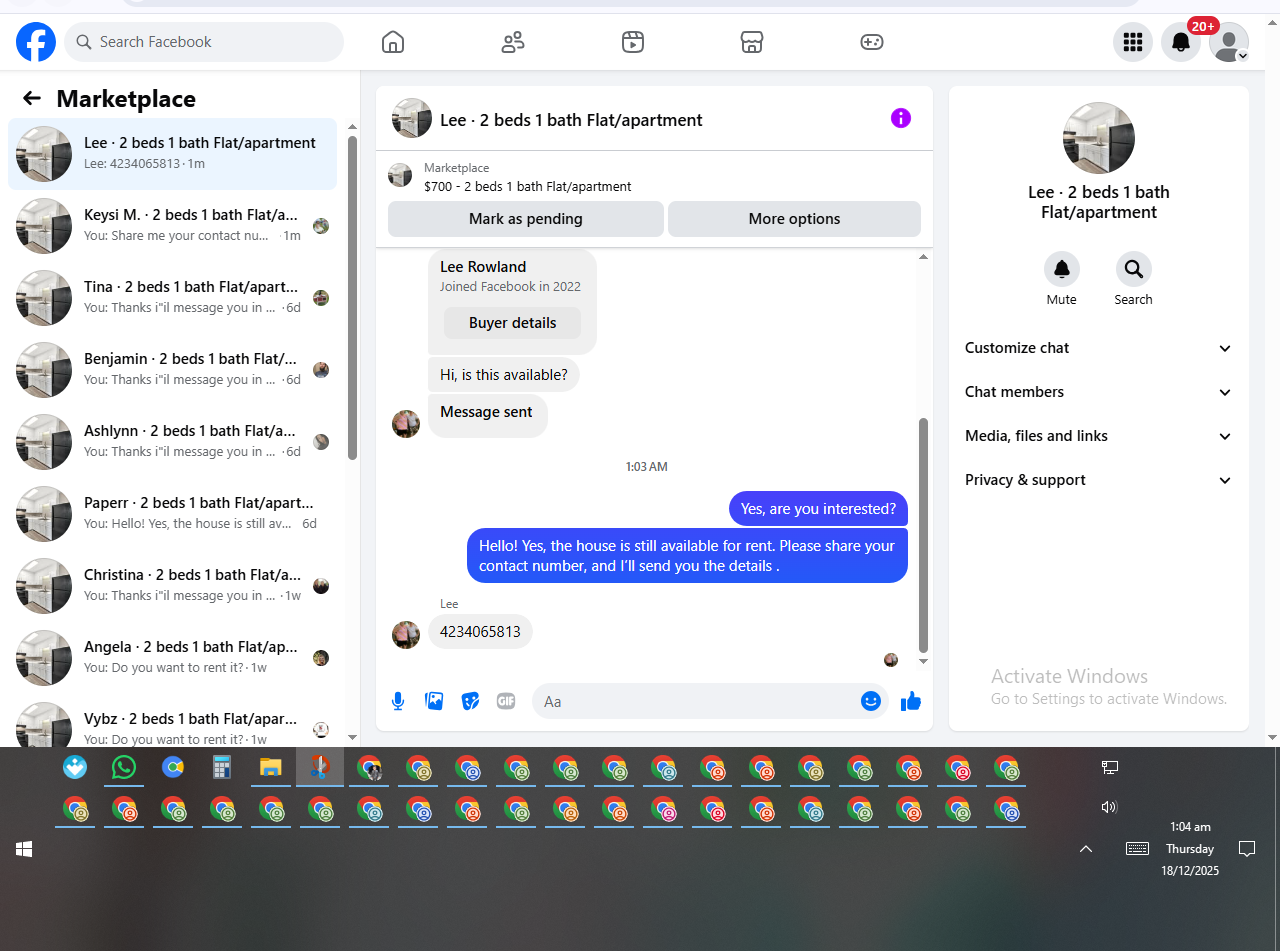The height and width of the screenshot is (951, 1280).
Task: Expand Privacy & support section
Action: (x=1098, y=480)
